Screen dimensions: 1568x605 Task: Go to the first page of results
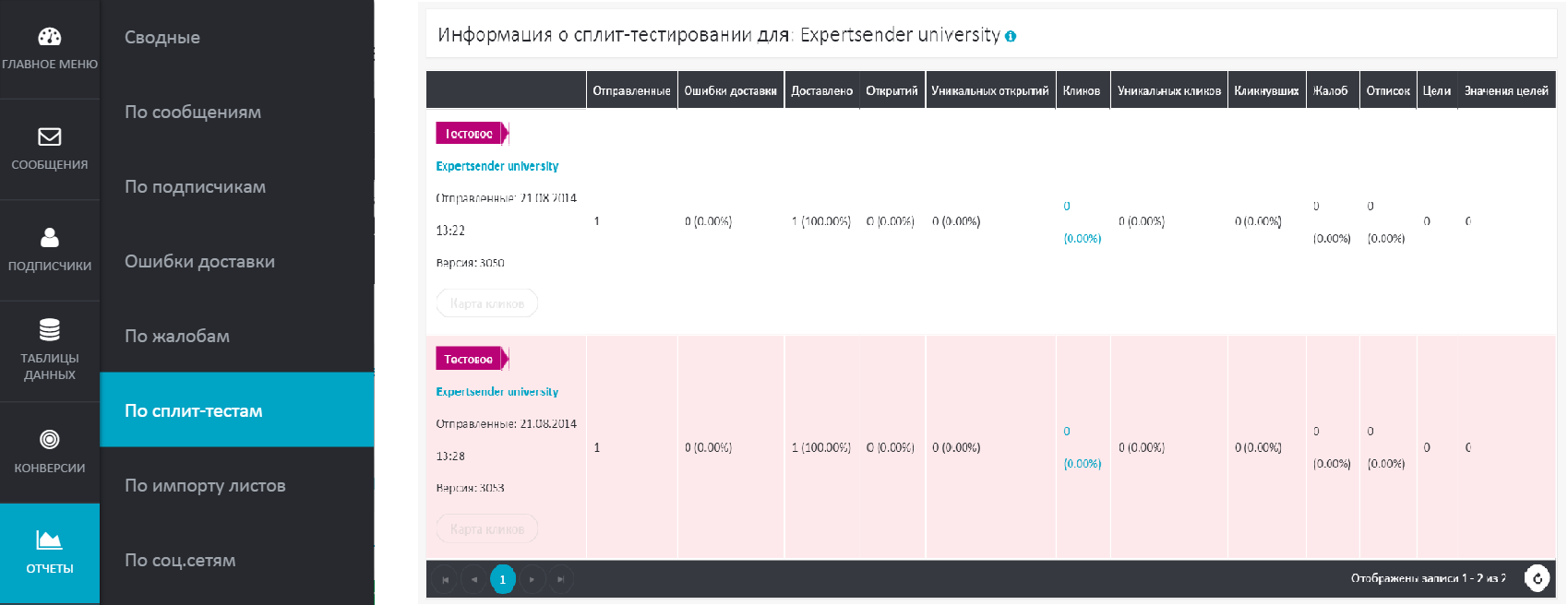(445, 579)
